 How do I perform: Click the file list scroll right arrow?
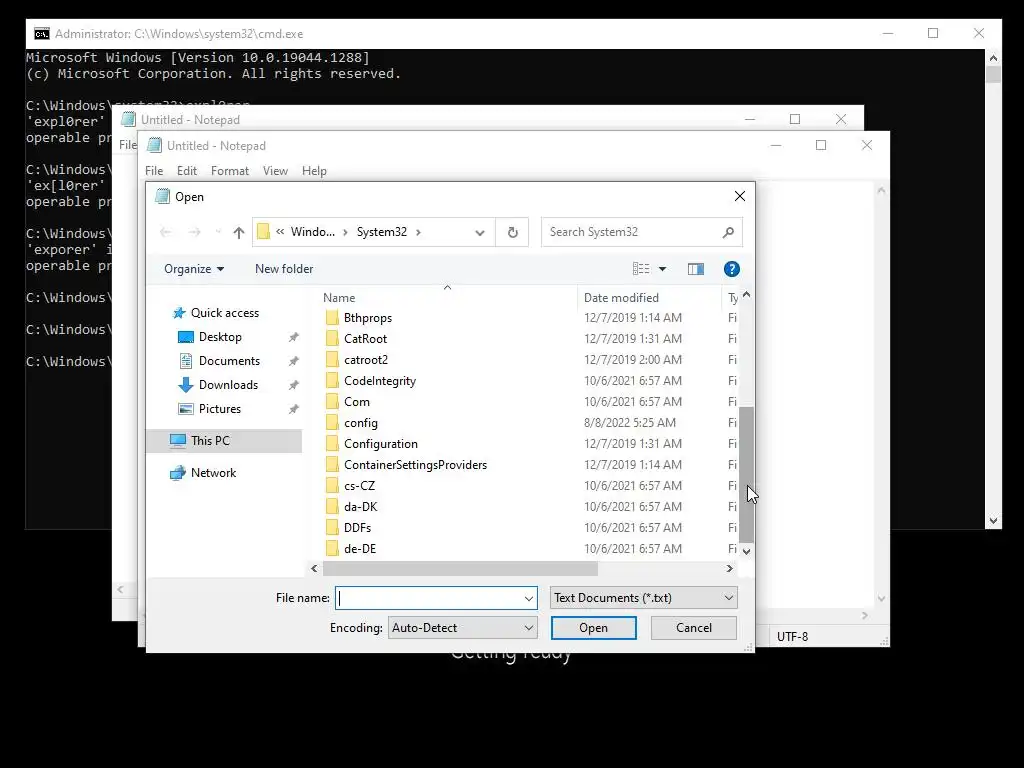(x=729, y=569)
